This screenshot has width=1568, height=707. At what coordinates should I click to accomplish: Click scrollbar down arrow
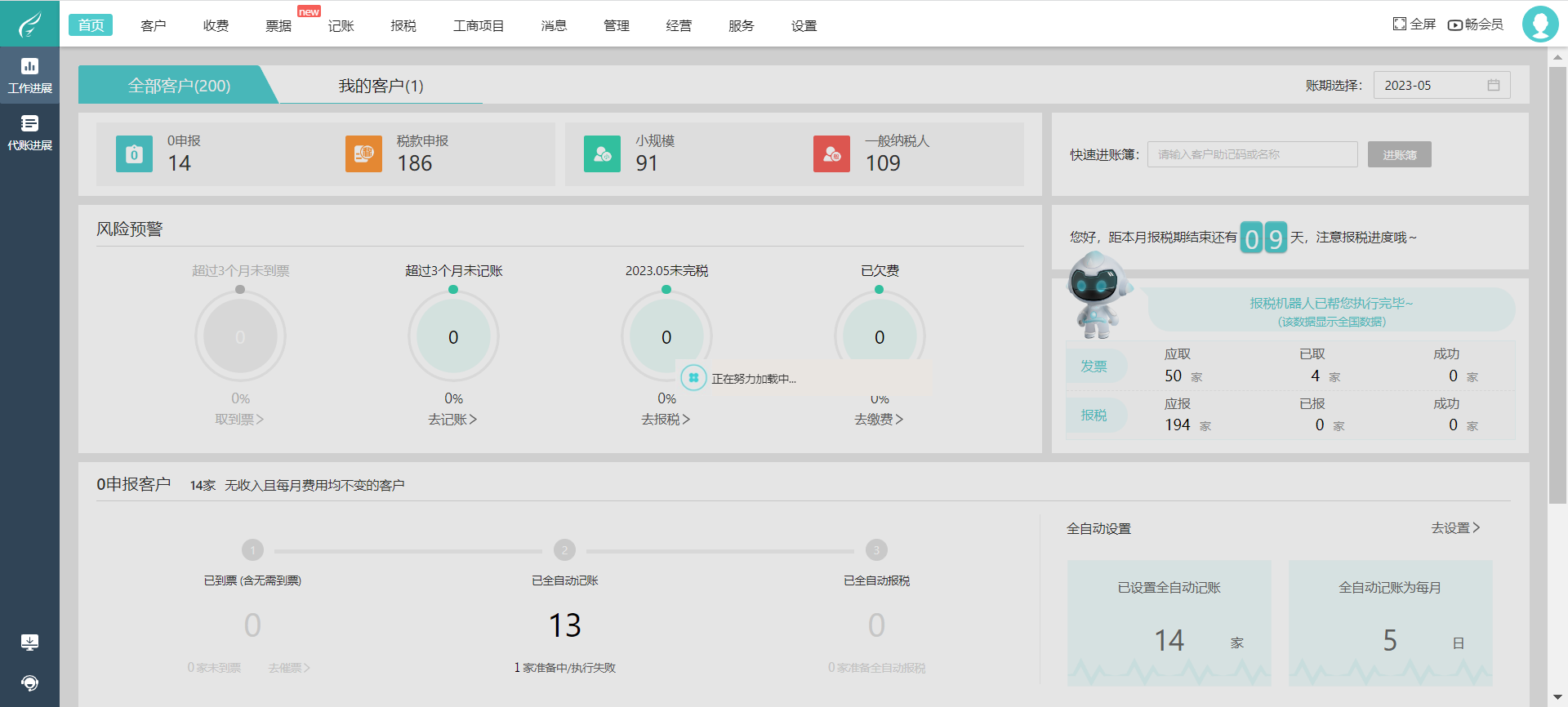1557,698
